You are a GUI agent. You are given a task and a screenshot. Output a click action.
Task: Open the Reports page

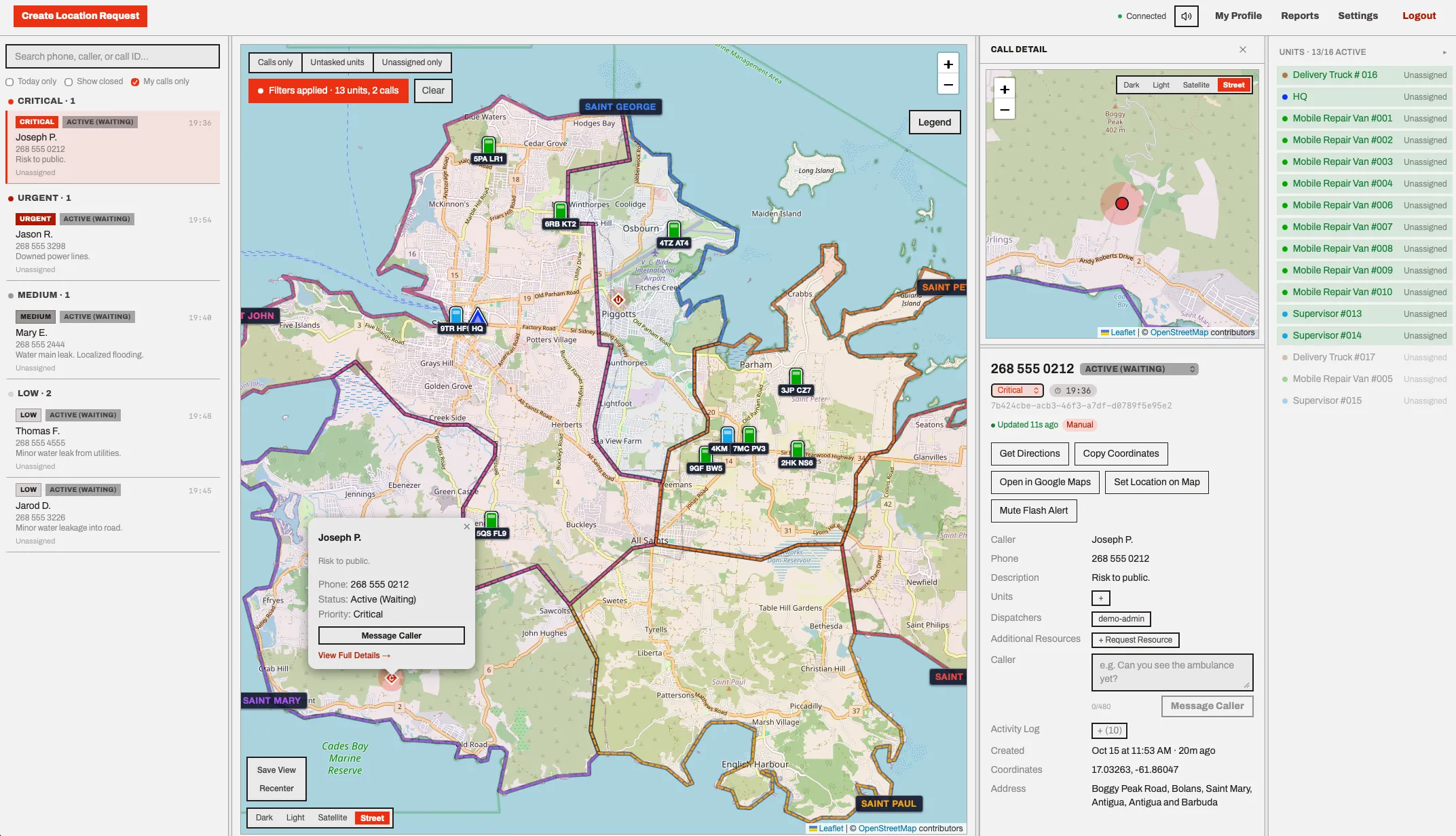pyautogui.click(x=1300, y=16)
